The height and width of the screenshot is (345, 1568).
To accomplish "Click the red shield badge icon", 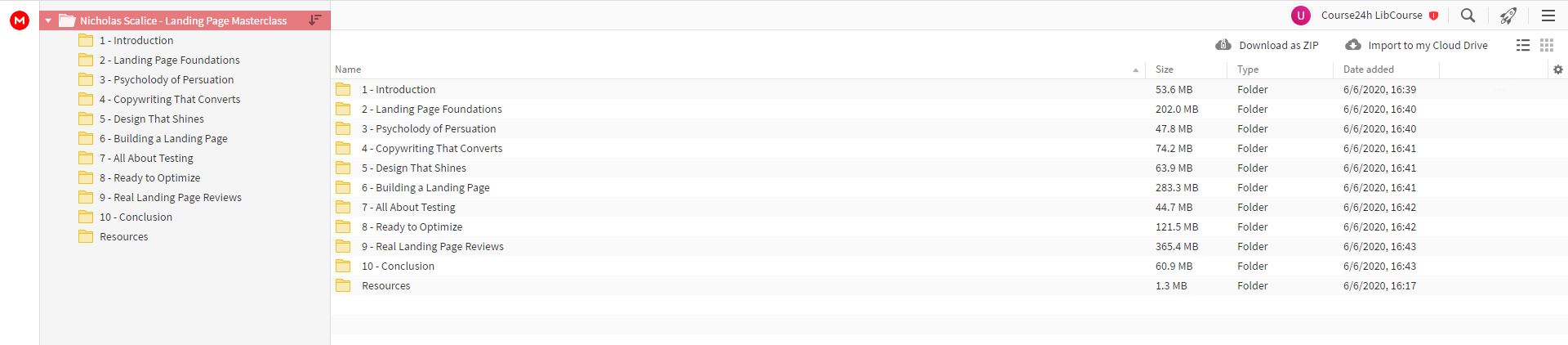I will 1433,16.
